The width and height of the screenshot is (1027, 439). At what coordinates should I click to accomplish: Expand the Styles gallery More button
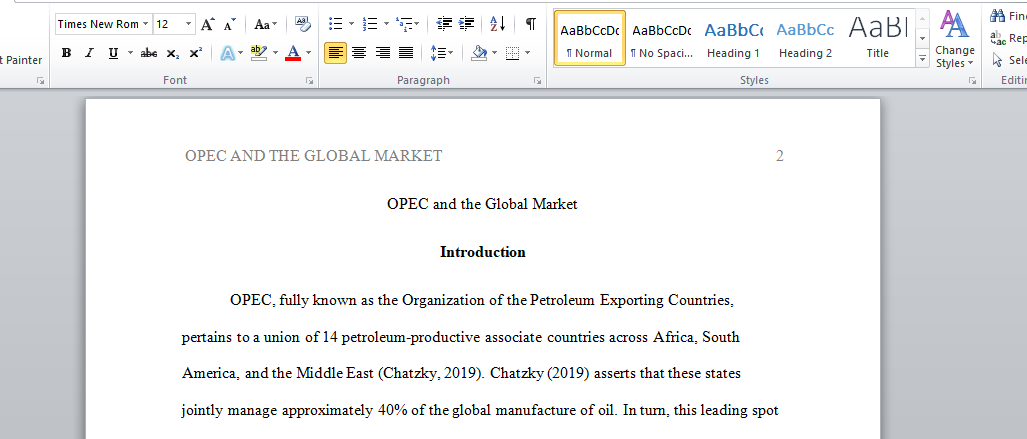(923, 59)
